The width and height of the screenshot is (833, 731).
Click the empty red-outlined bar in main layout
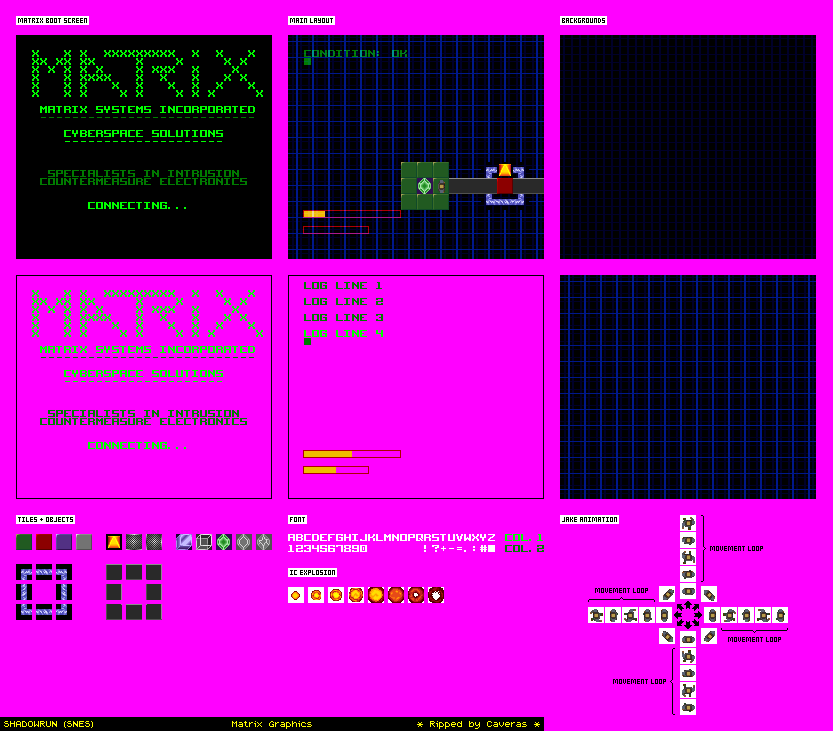(336, 230)
